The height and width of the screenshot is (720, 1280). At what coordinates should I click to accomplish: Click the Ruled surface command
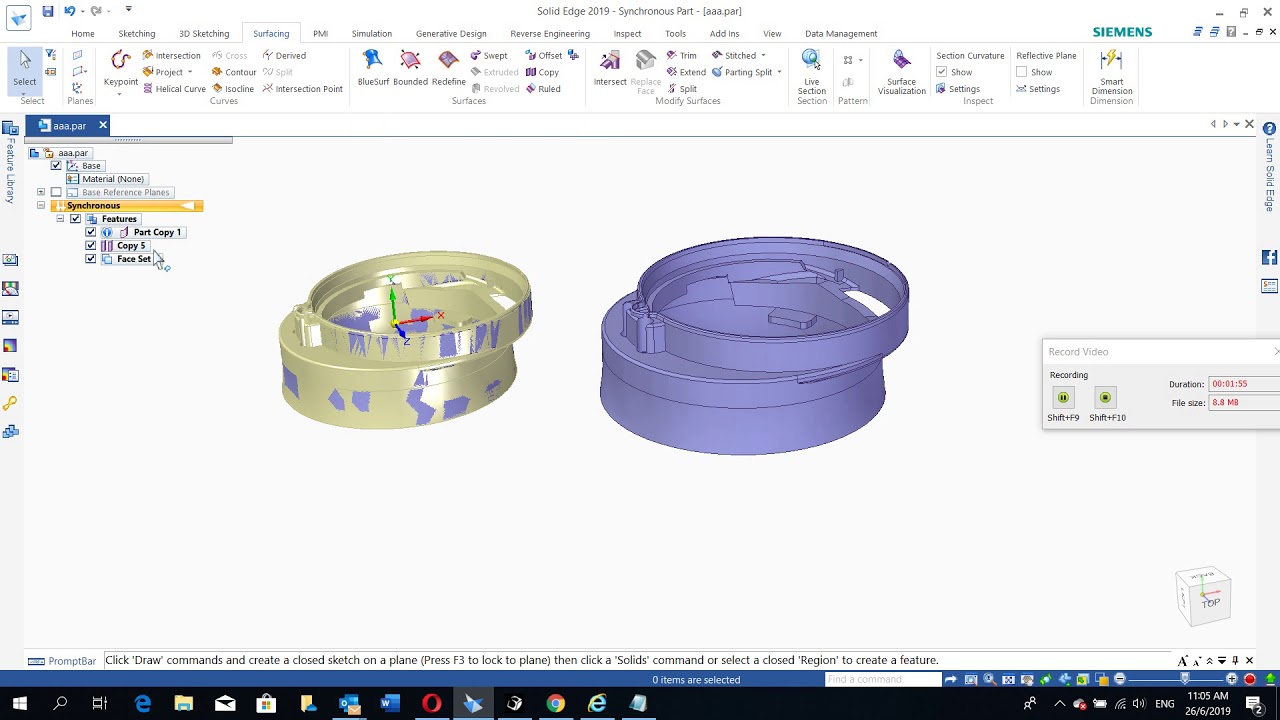point(543,89)
